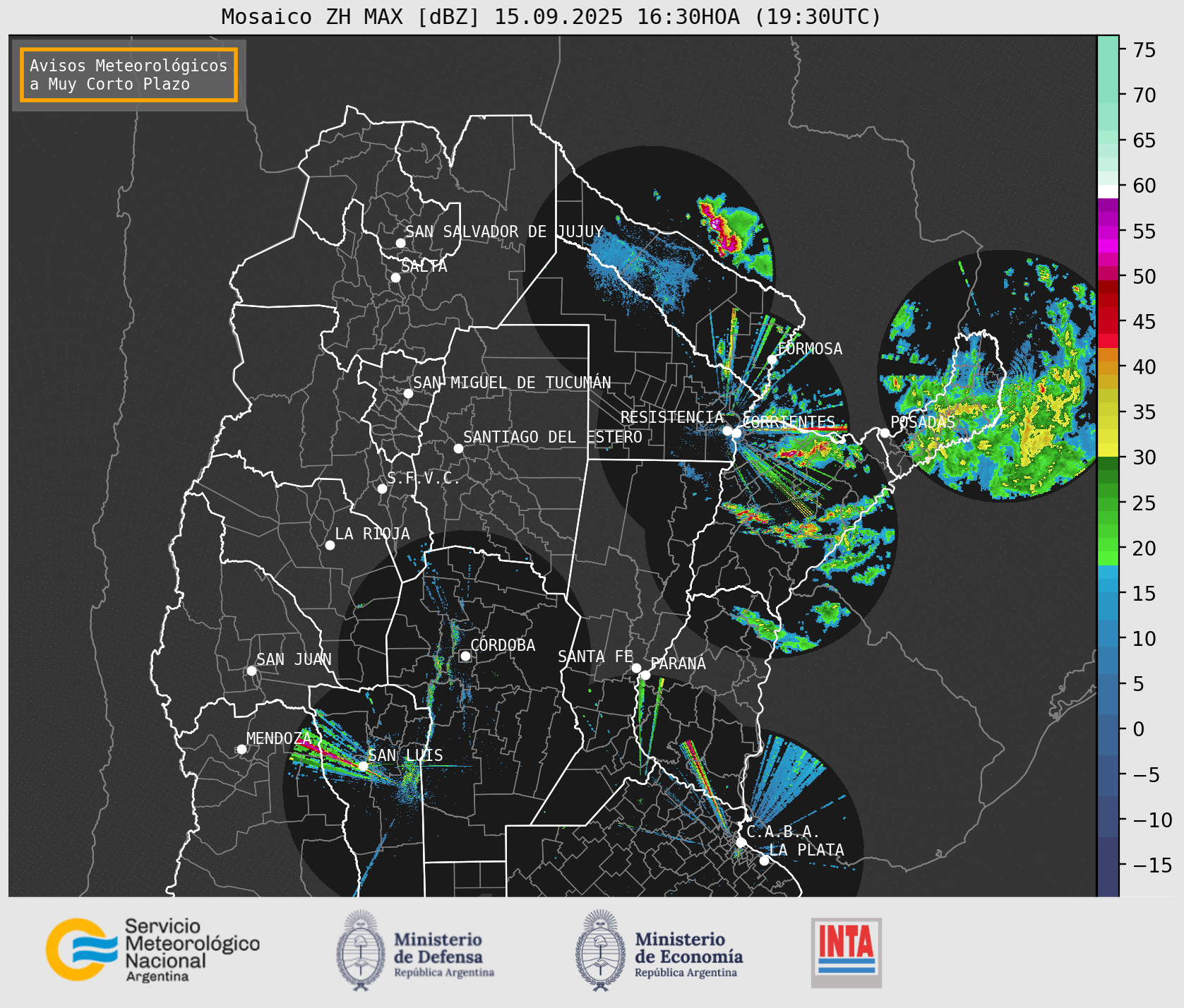The height and width of the screenshot is (1008, 1184).
Task: Select the Posadas city marker
Action: point(885,433)
